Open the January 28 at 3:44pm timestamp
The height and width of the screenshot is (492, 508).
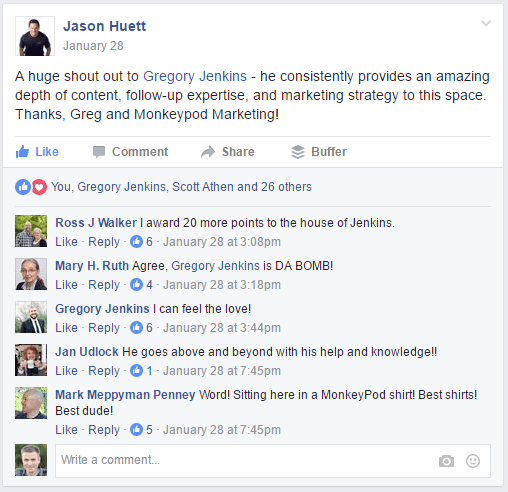222,328
